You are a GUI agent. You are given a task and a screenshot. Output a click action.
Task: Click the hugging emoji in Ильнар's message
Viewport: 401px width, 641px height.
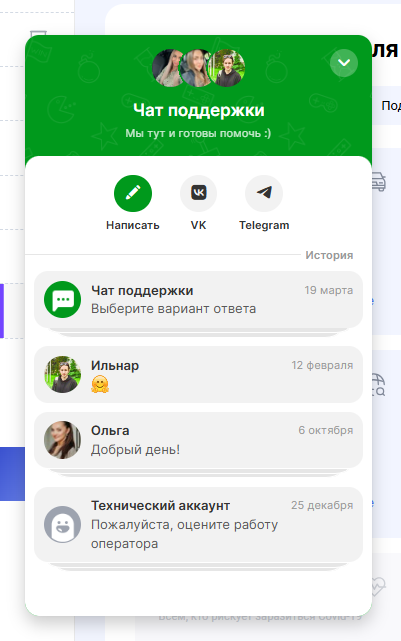pyautogui.click(x=100, y=385)
